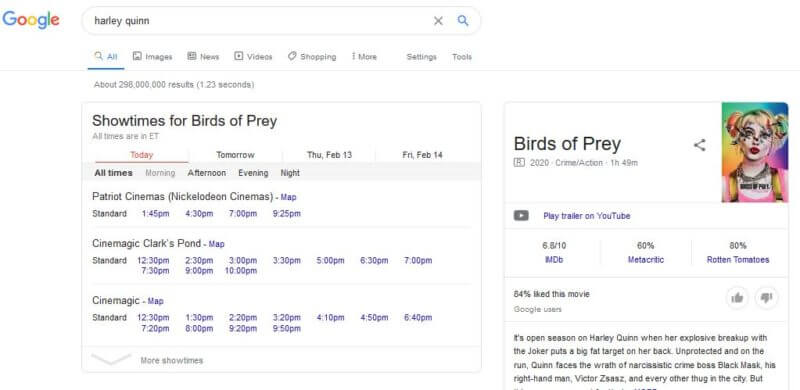Select the Thu, Feb 13 tab

click(329, 155)
